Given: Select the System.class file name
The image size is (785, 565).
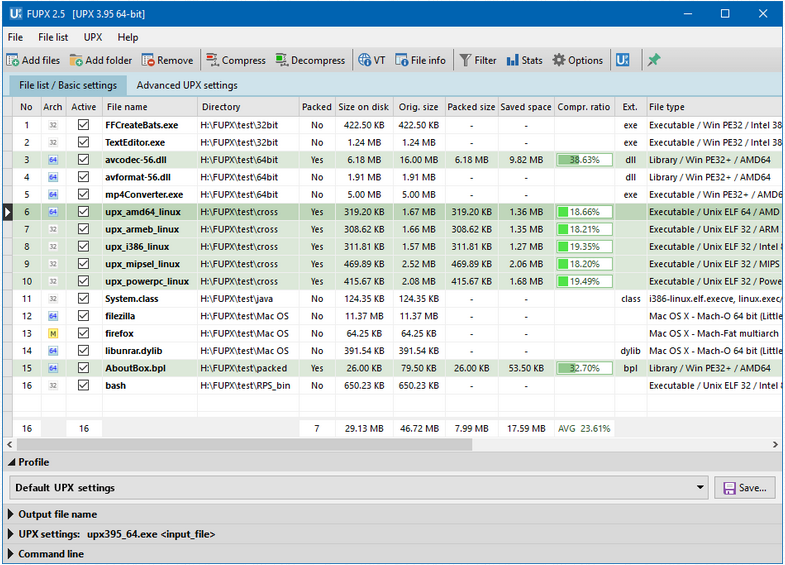Looking at the screenshot, I should click(x=132, y=299).
